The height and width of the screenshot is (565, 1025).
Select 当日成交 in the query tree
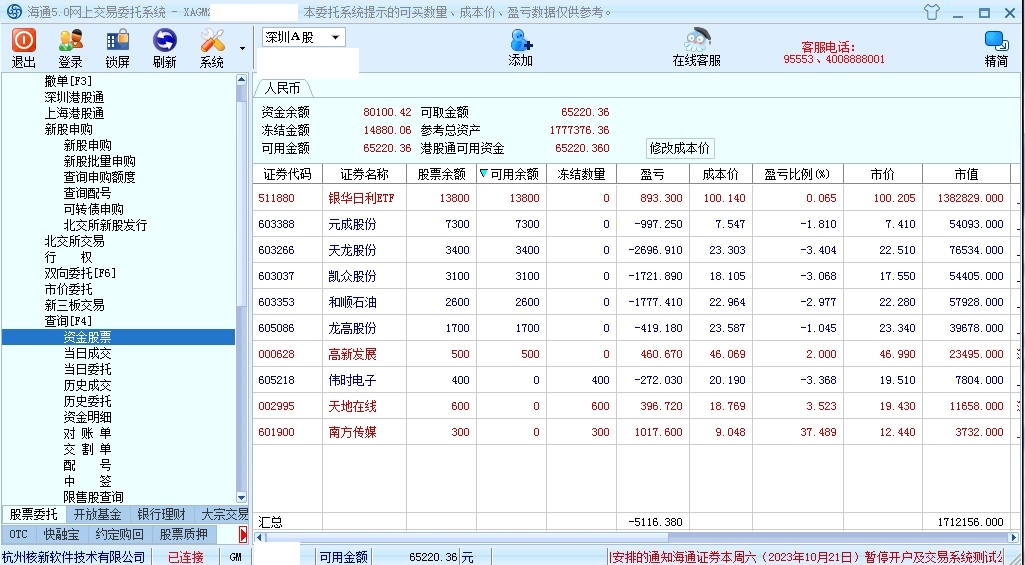pyautogui.click(x=87, y=353)
